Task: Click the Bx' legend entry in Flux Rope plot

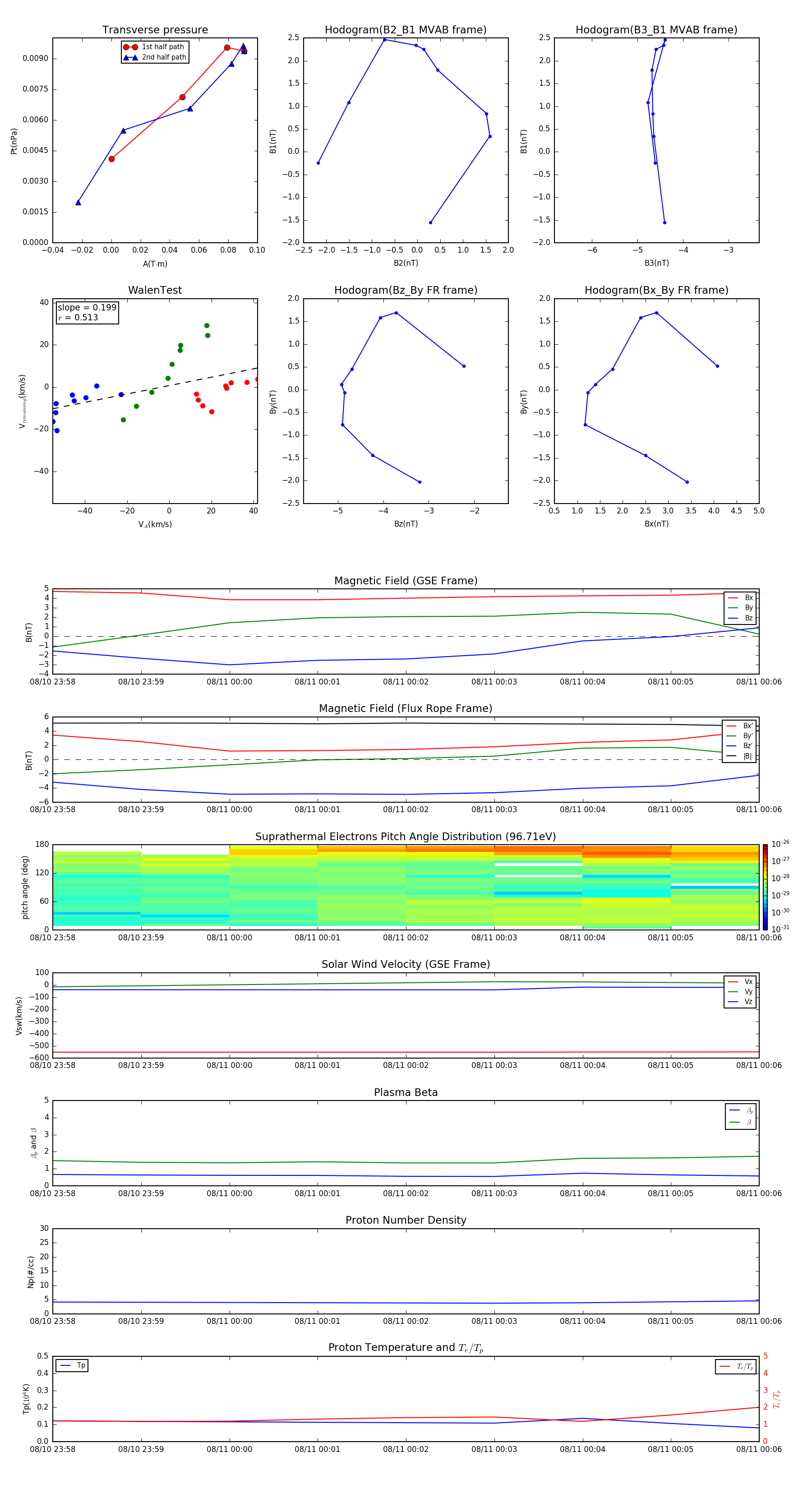Action: pos(739,726)
